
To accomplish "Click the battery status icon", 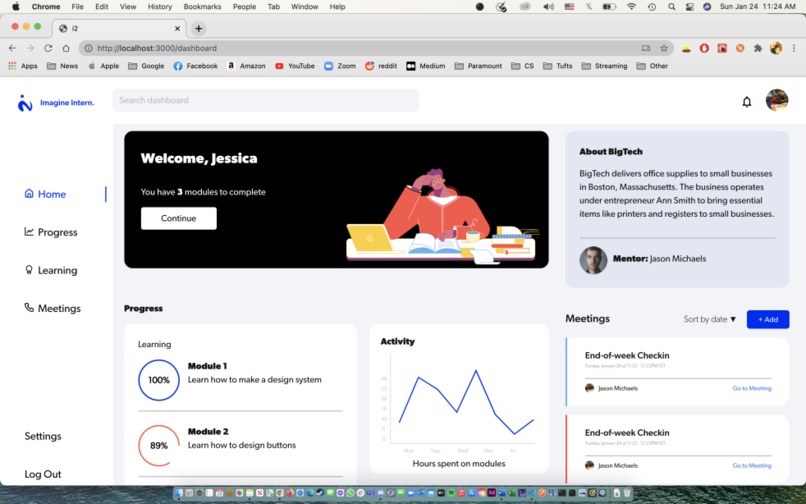I will click(609, 7).
